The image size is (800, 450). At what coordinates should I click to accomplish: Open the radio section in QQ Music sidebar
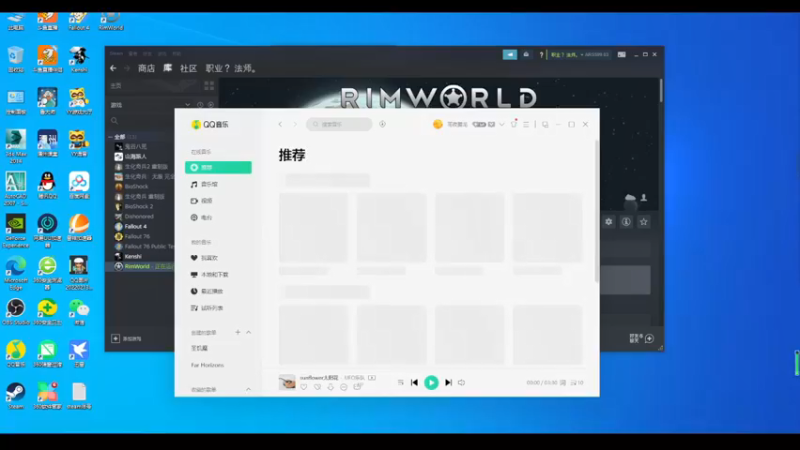click(202, 217)
